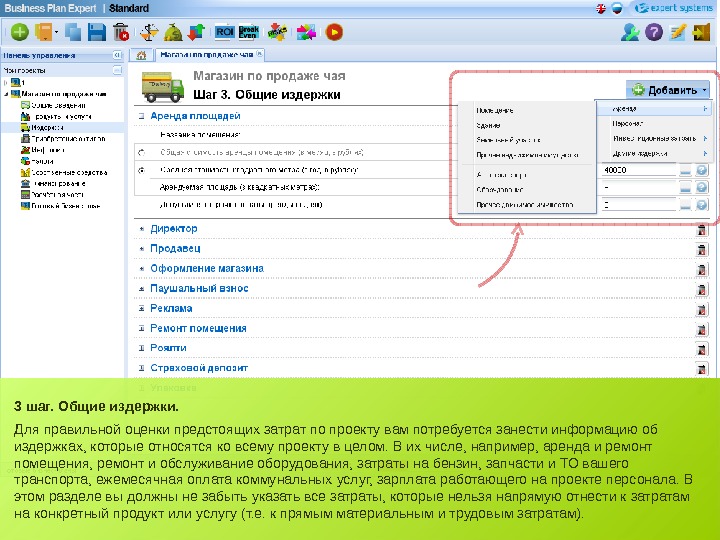
Task: Select Издержки in project tree
Action: click(x=47, y=128)
